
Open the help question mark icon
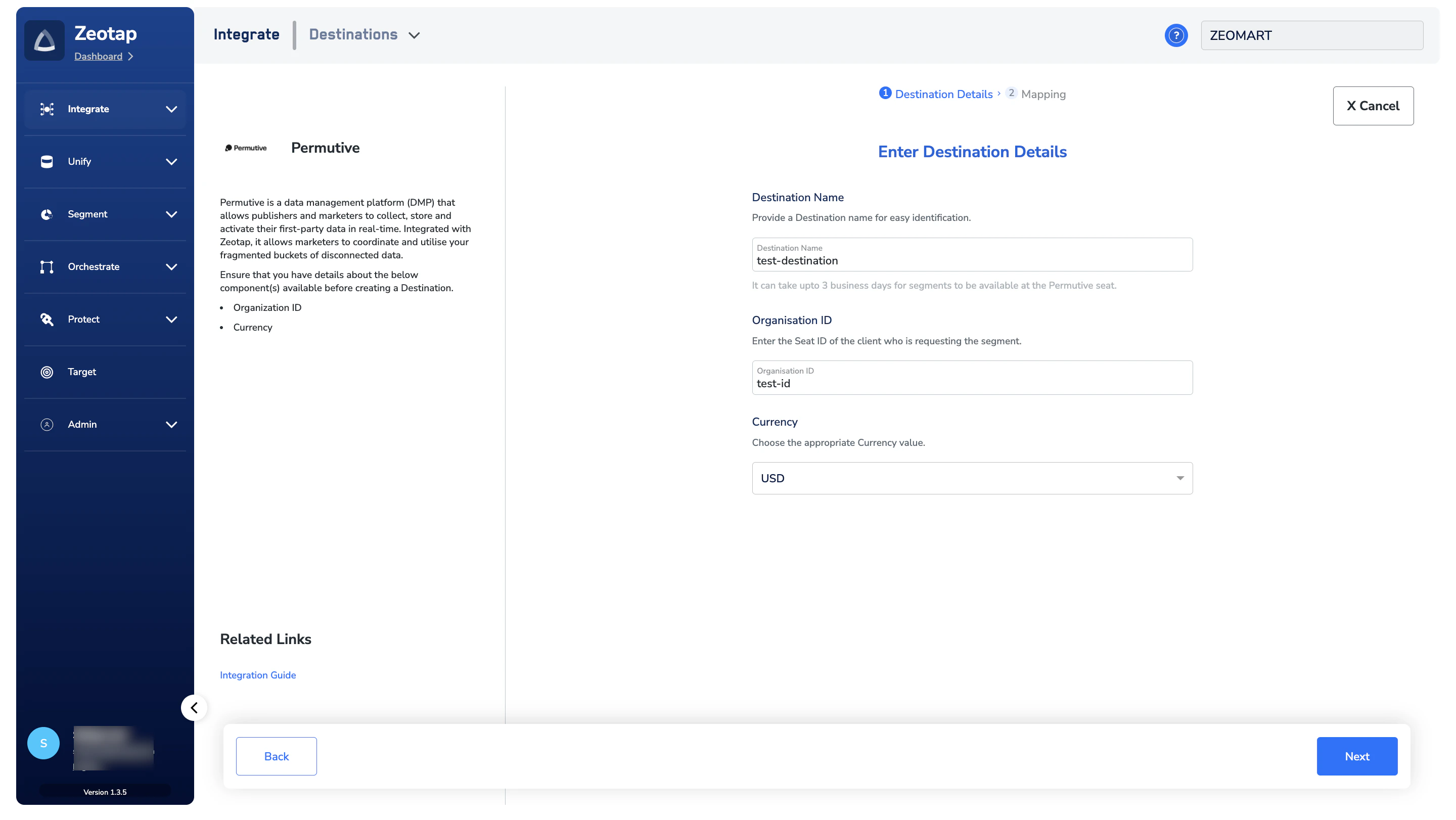pyautogui.click(x=1175, y=35)
